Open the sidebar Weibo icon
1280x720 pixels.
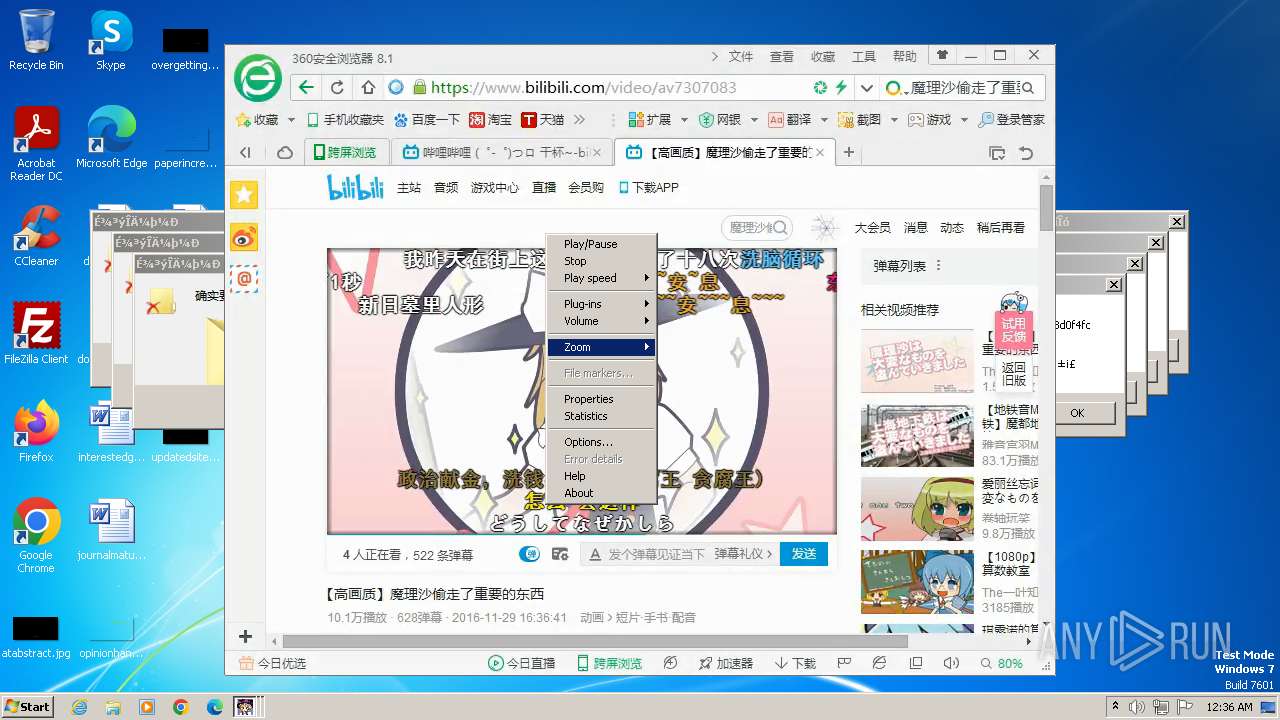[244, 237]
